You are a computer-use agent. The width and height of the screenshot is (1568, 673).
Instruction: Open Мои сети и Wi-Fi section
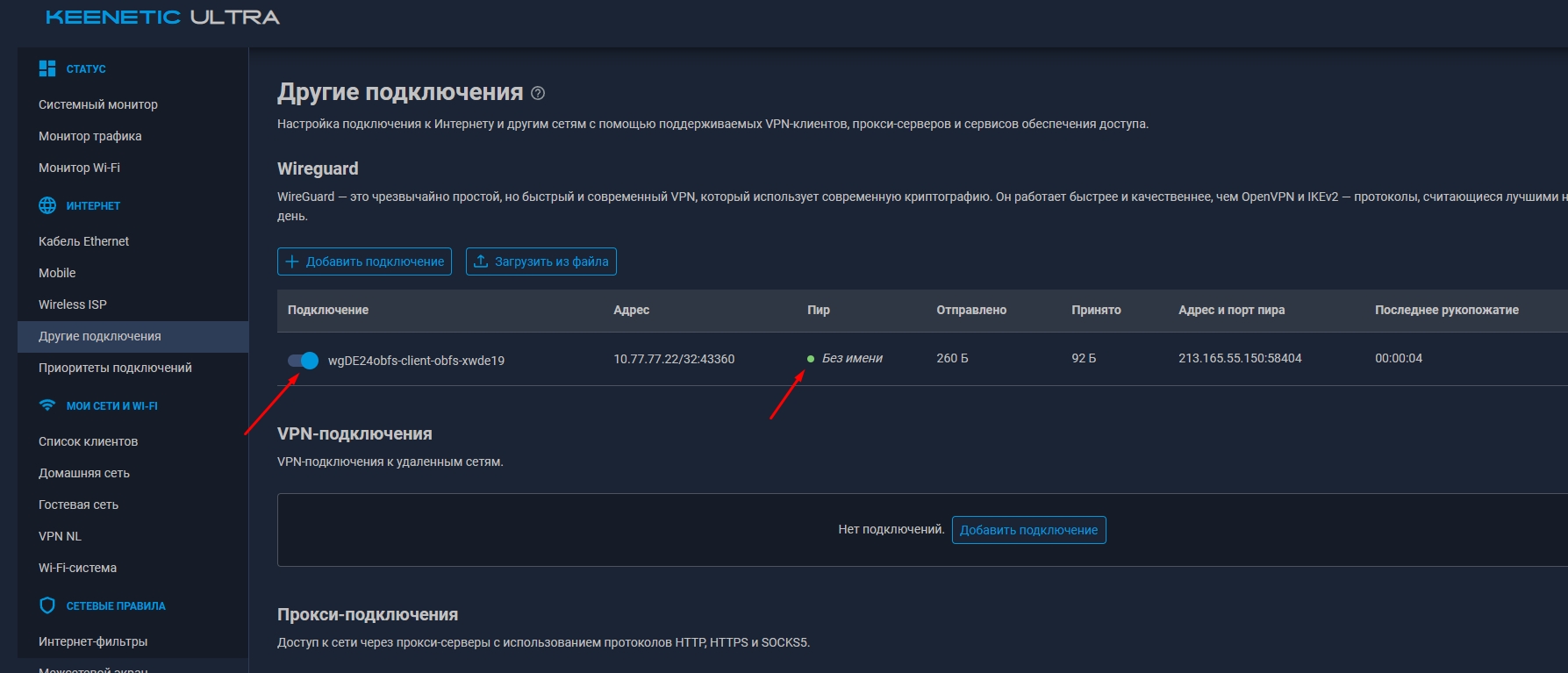pyautogui.click(x=112, y=405)
